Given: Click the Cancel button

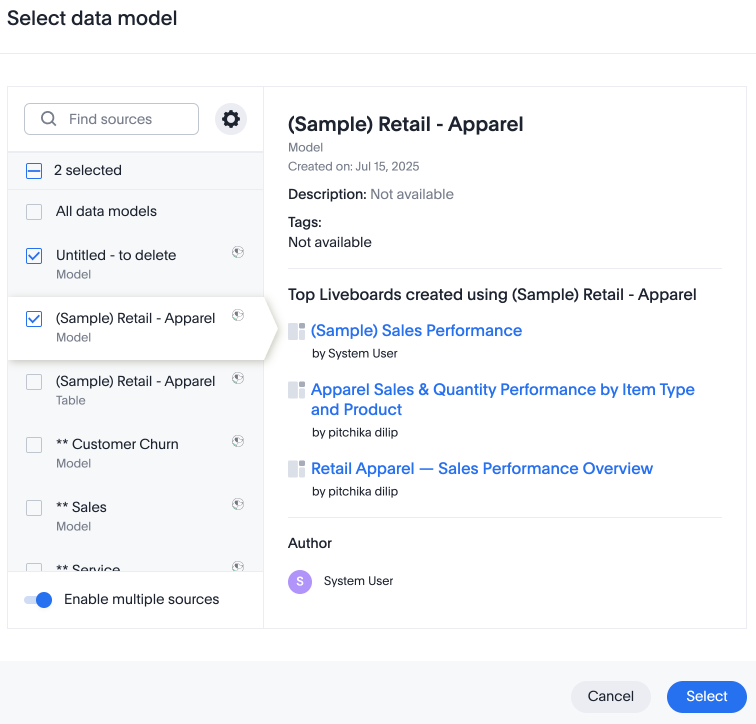Looking at the screenshot, I should point(610,697).
